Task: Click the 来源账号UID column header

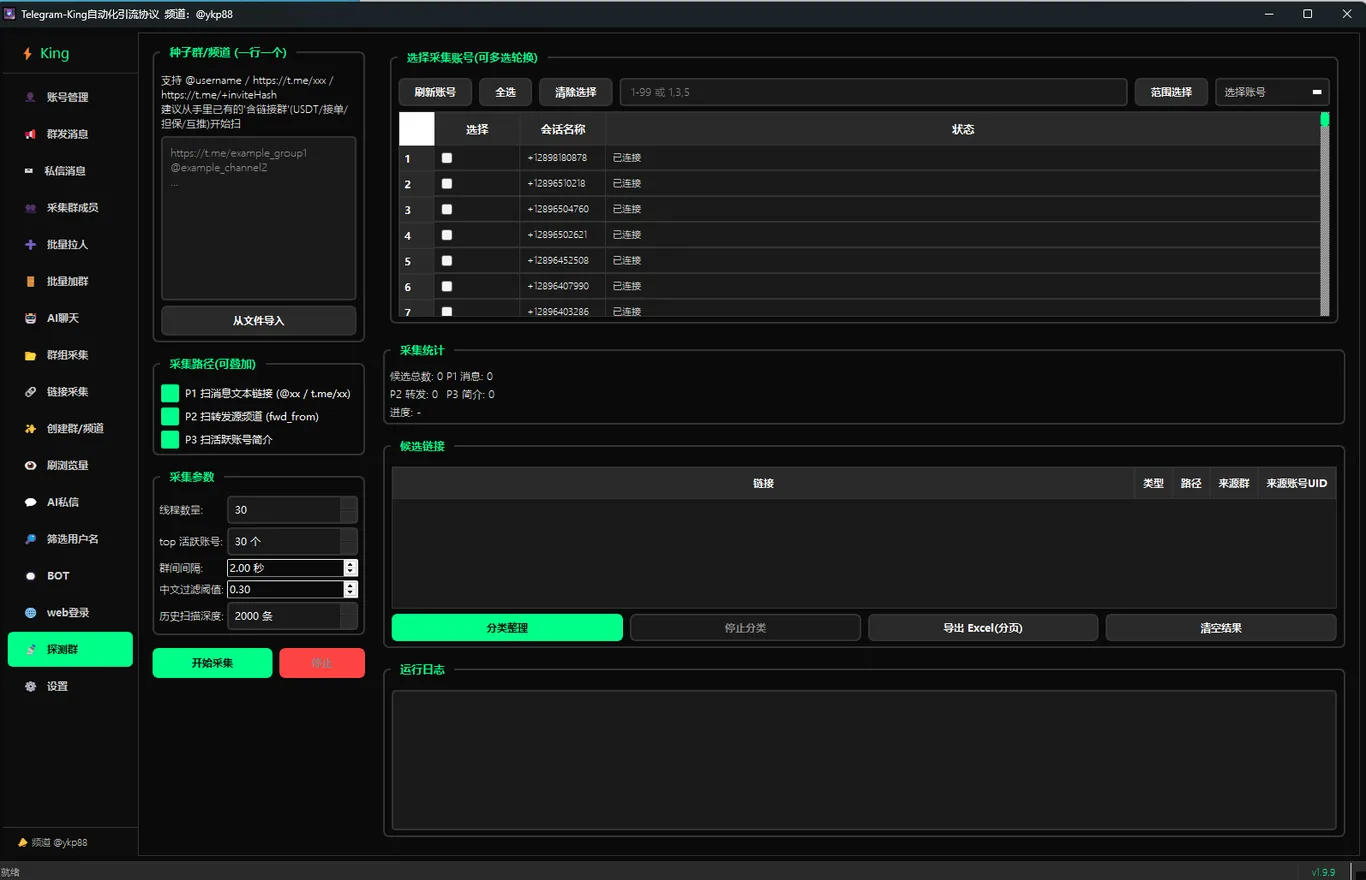Action: (x=1297, y=483)
